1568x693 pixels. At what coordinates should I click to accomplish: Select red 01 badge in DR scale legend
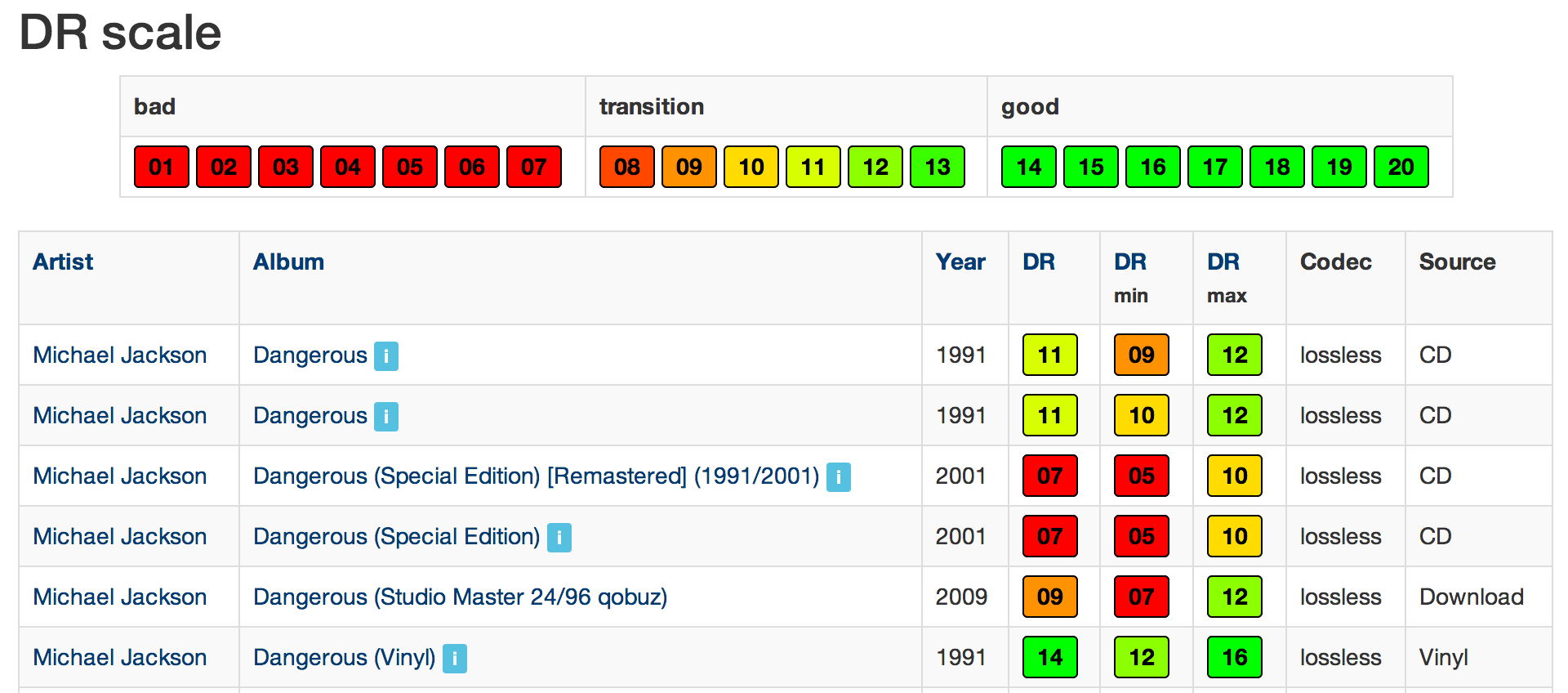161,167
